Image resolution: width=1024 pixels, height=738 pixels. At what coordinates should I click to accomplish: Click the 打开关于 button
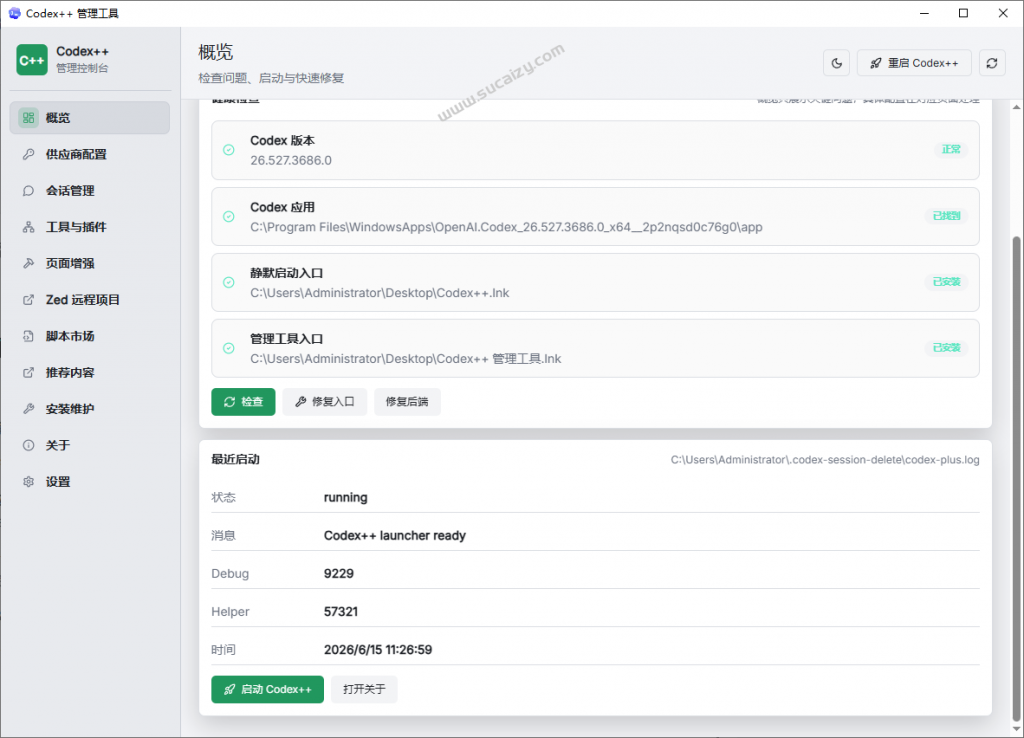coord(364,689)
